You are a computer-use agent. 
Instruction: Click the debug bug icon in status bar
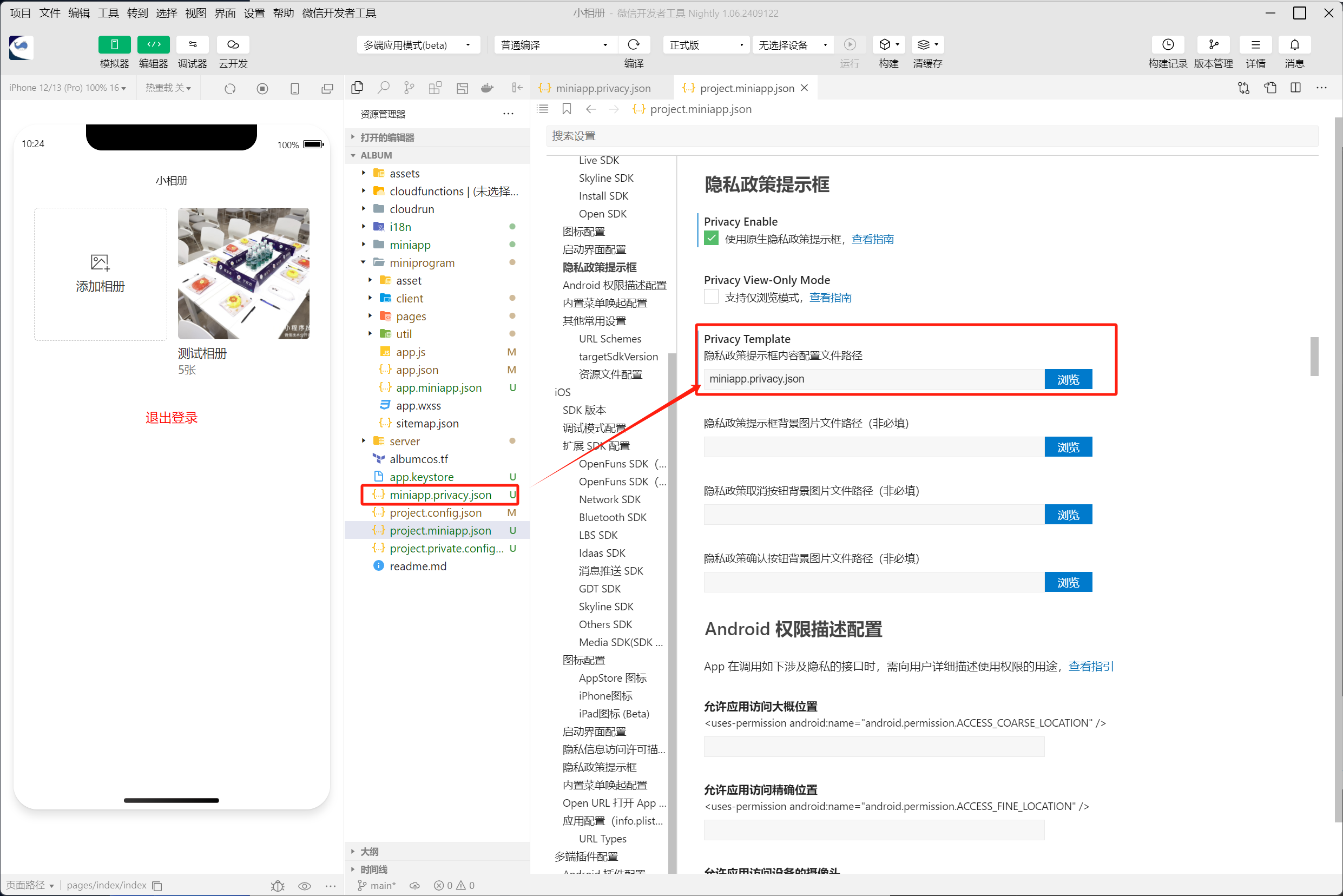coord(278,885)
